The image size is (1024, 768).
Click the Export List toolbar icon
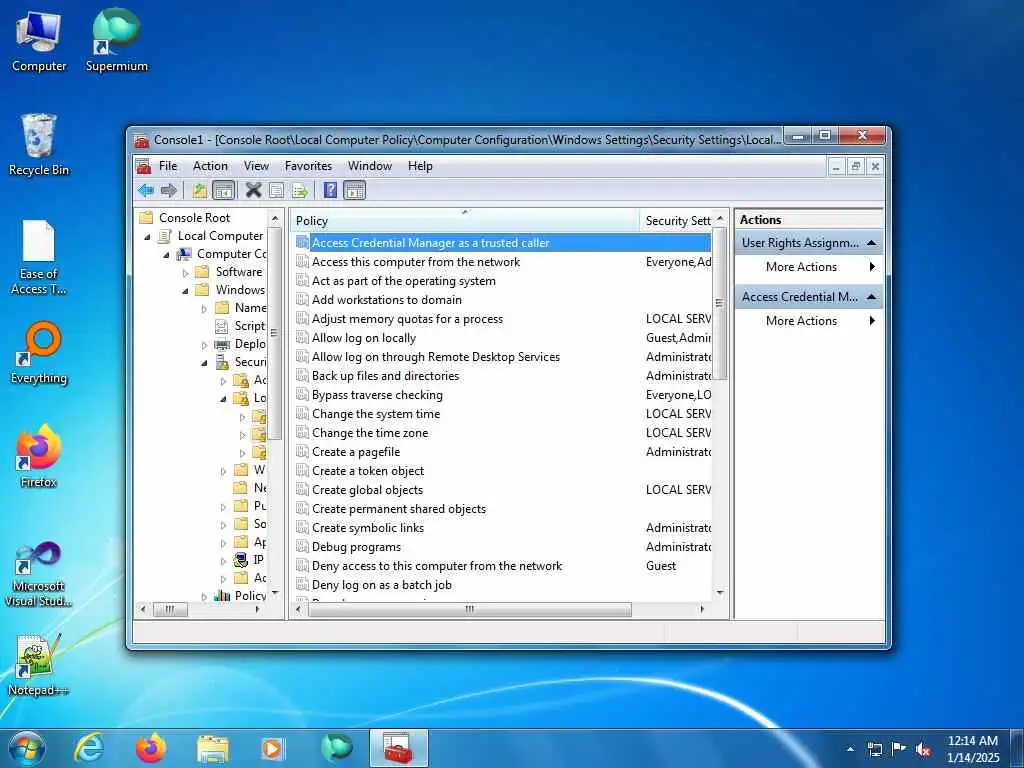click(x=300, y=191)
